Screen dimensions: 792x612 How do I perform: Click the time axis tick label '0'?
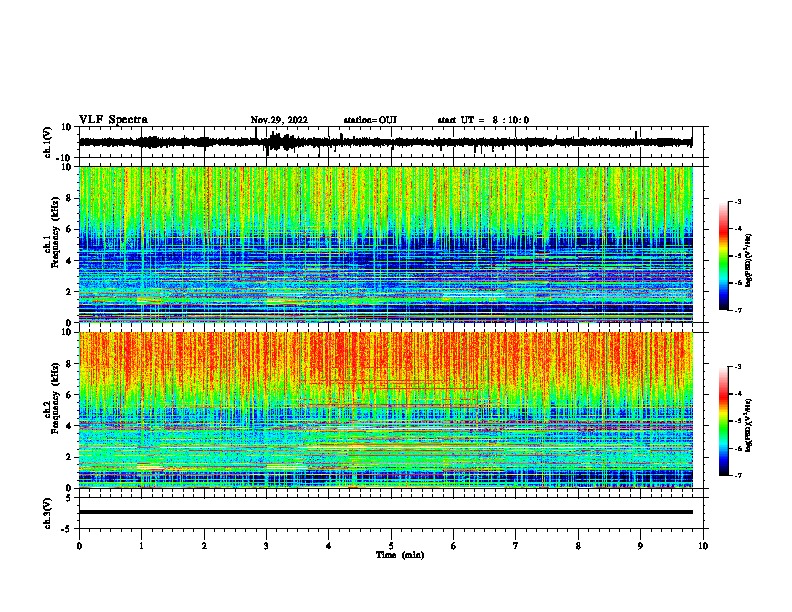click(x=79, y=546)
